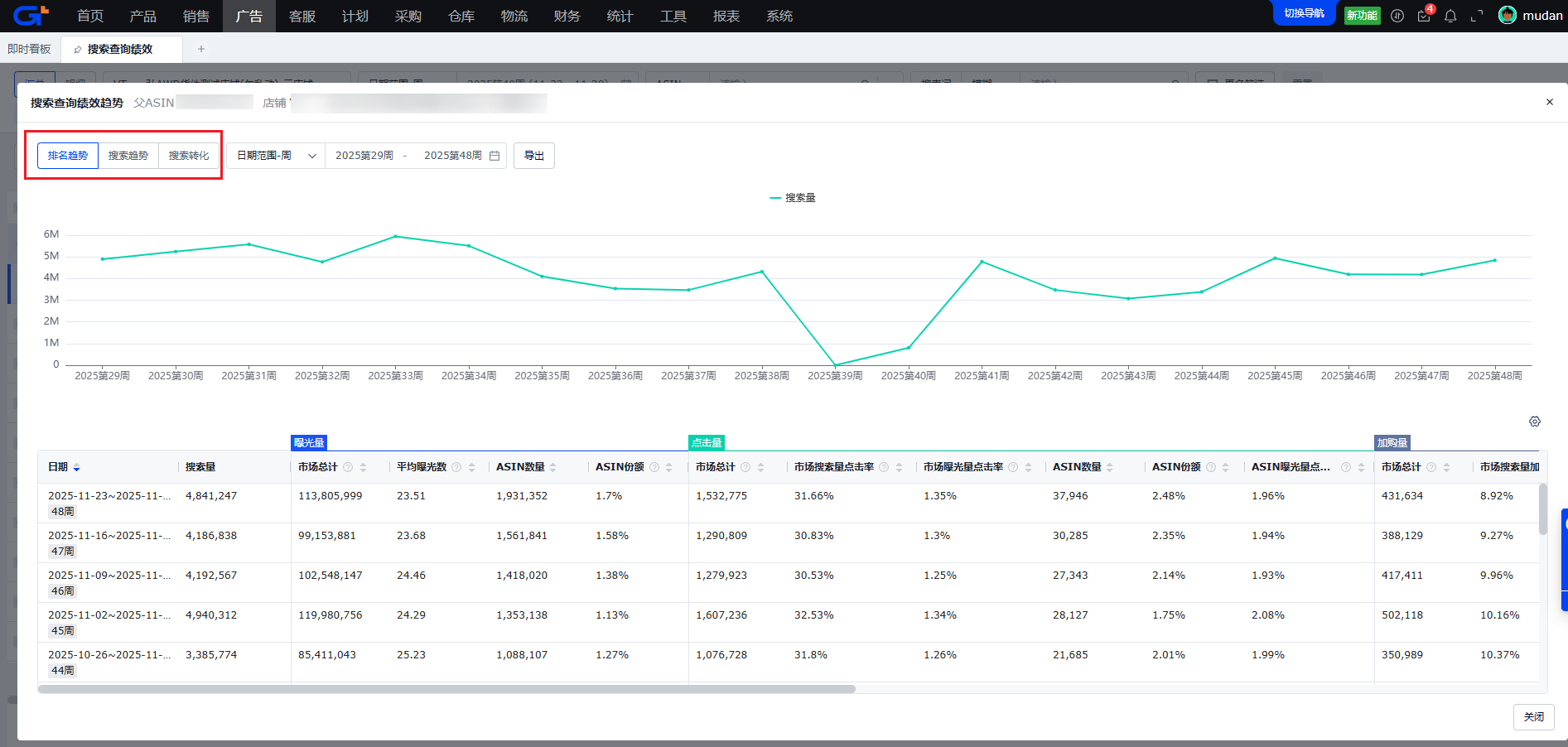Viewport: 1568px width, 747px height.
Task: Open the task list icon with badge 4
Action: [x=1424, y=16]
